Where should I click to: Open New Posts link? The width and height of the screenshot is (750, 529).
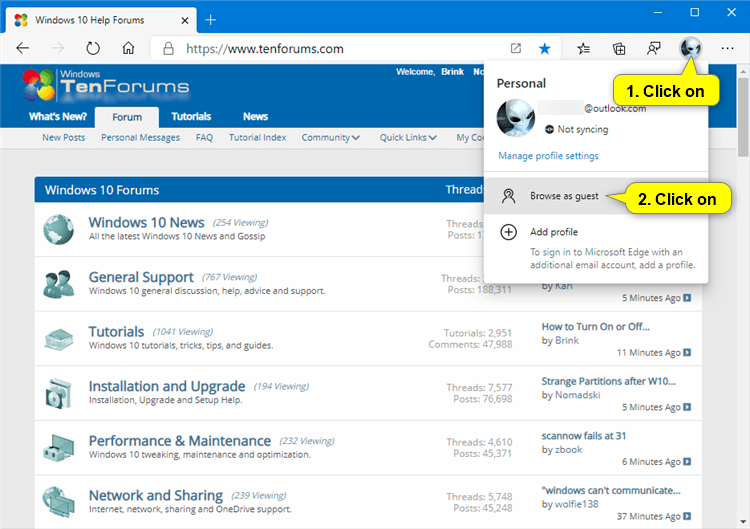click(64, 138)
